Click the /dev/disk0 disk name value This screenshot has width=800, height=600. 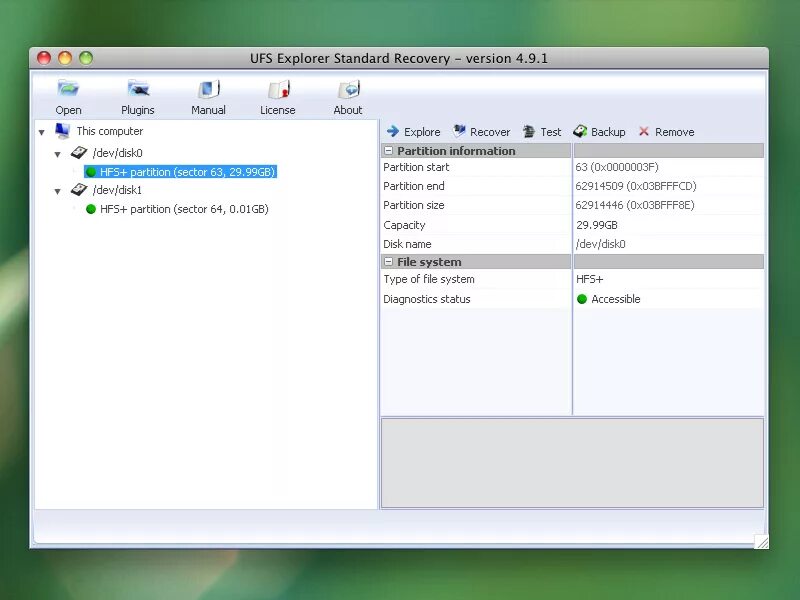[601, 244]
